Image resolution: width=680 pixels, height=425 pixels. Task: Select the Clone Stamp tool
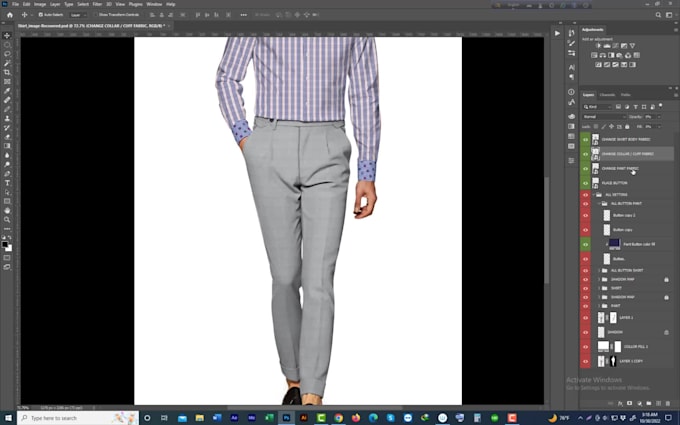7,118
